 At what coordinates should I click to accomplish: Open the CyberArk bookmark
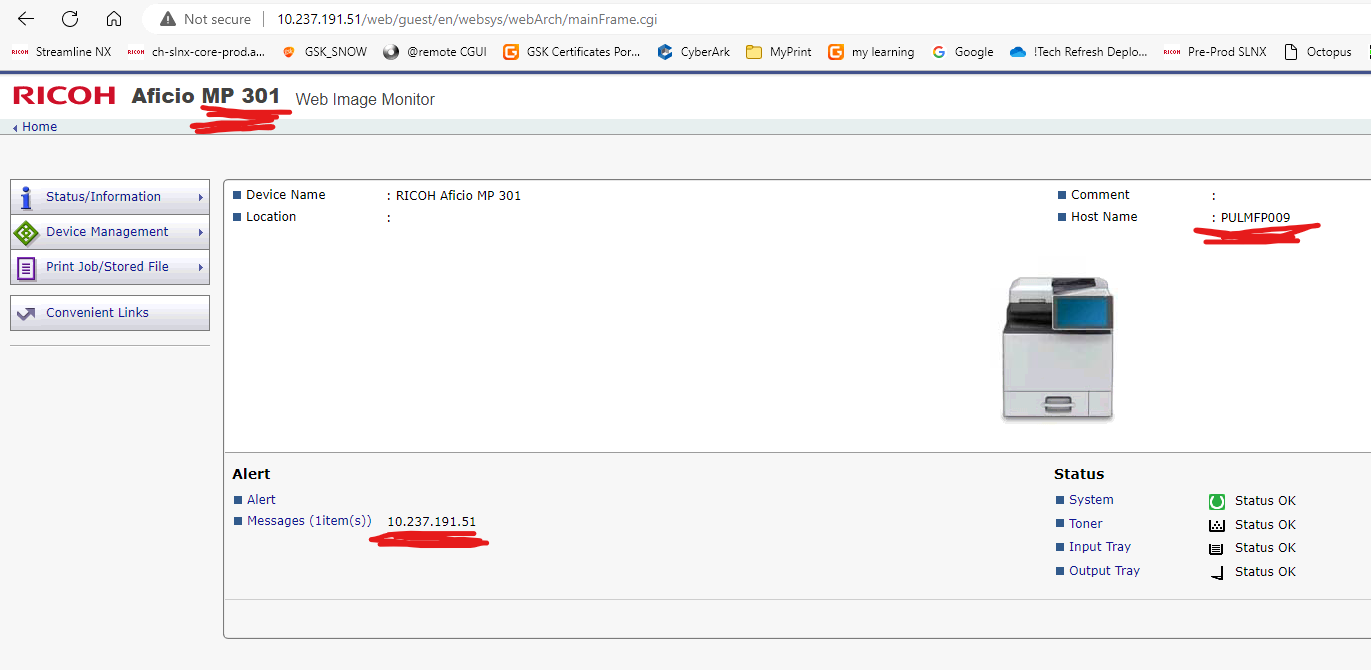point(694,52)
